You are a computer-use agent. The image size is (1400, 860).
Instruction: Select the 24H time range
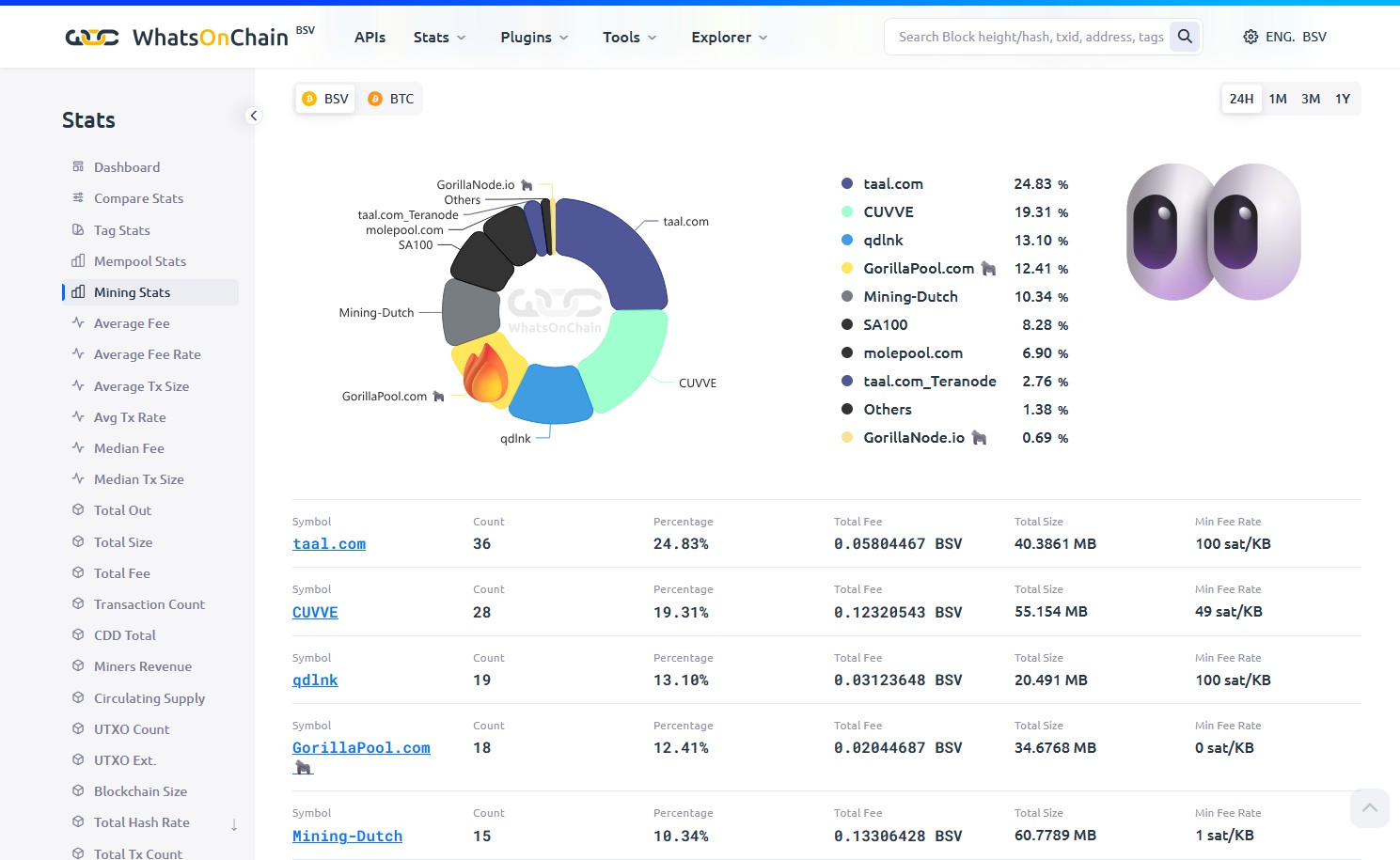coord(1241,99)
